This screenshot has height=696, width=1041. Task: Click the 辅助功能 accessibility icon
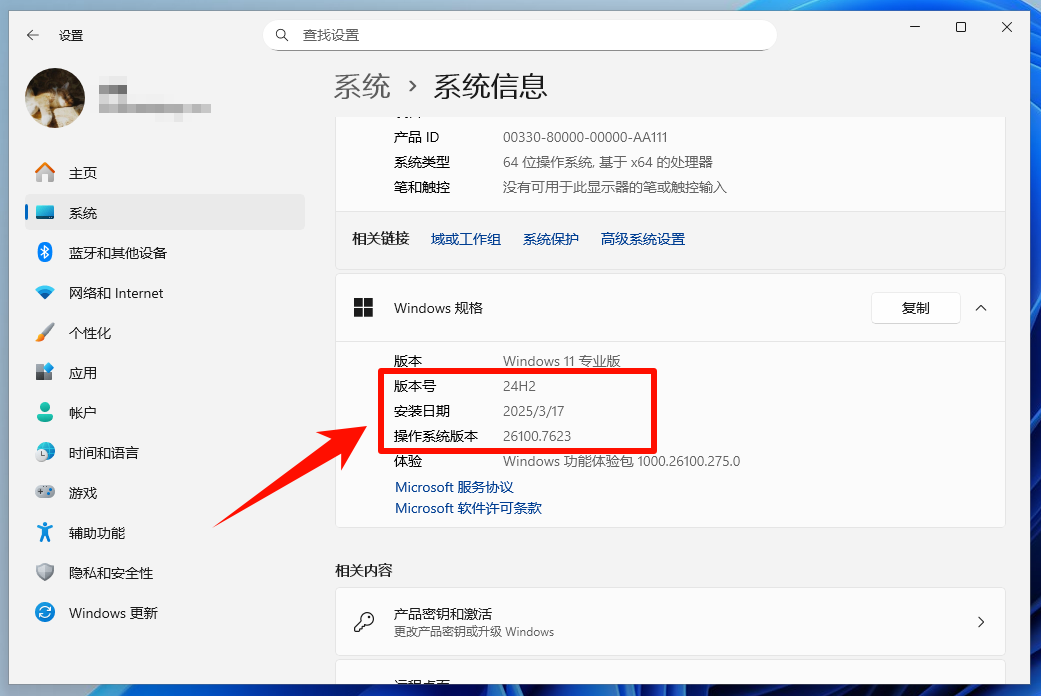(x=44, y=532)
